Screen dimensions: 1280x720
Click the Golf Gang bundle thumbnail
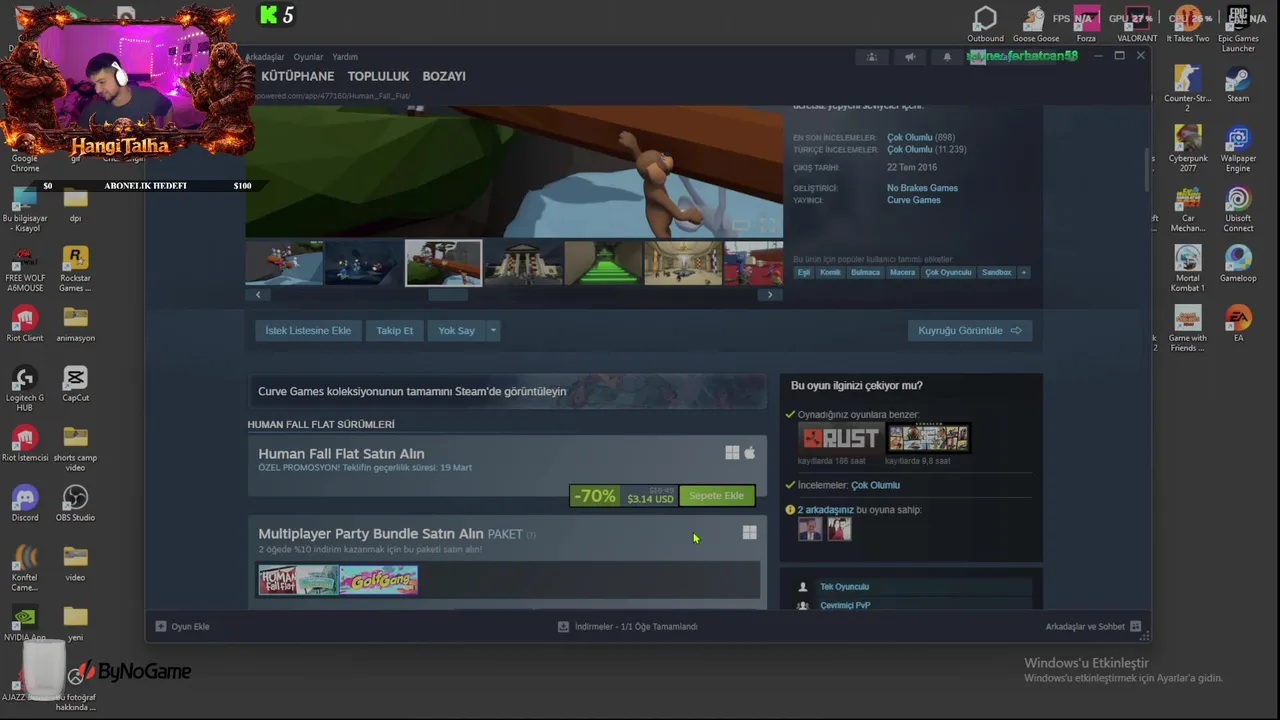click(x=378, y=580)
